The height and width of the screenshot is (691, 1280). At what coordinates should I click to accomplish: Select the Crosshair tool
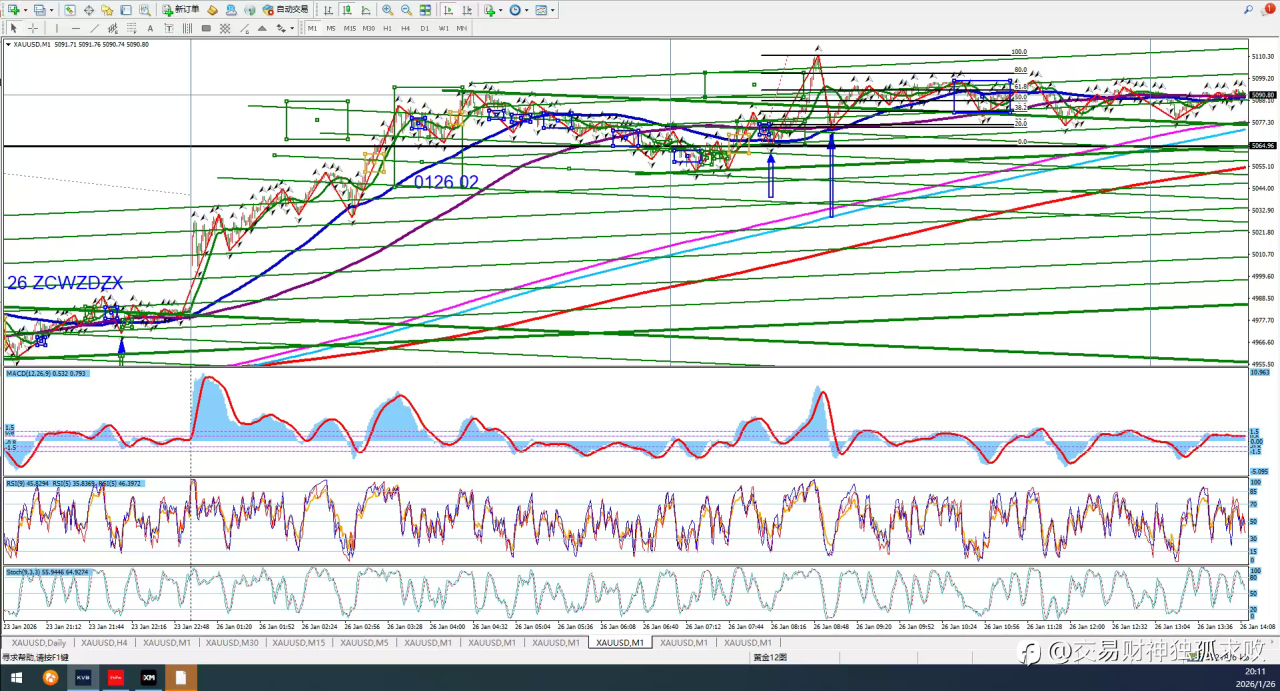tap(33, 28)
